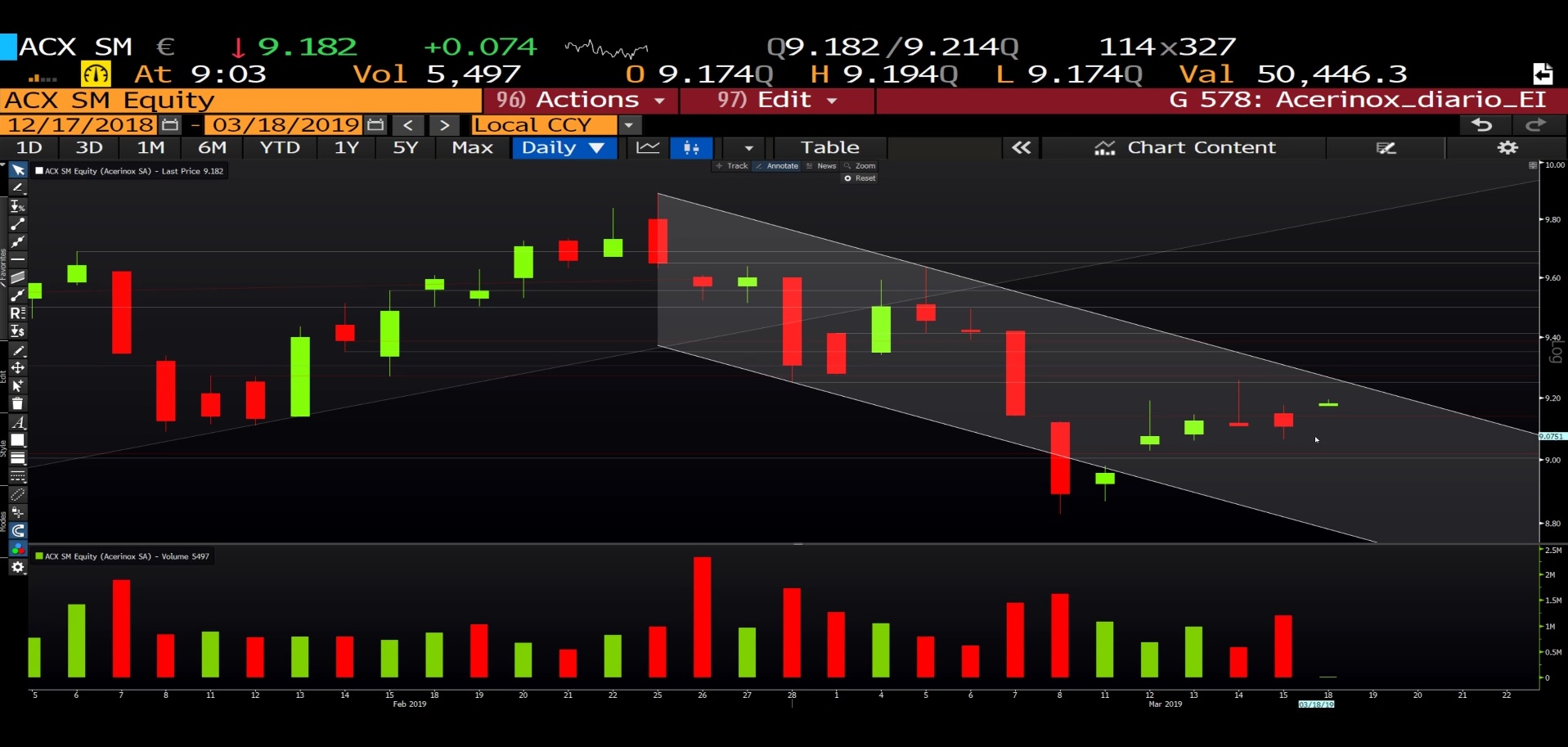Open the dashed line style option

click(17, 476)
